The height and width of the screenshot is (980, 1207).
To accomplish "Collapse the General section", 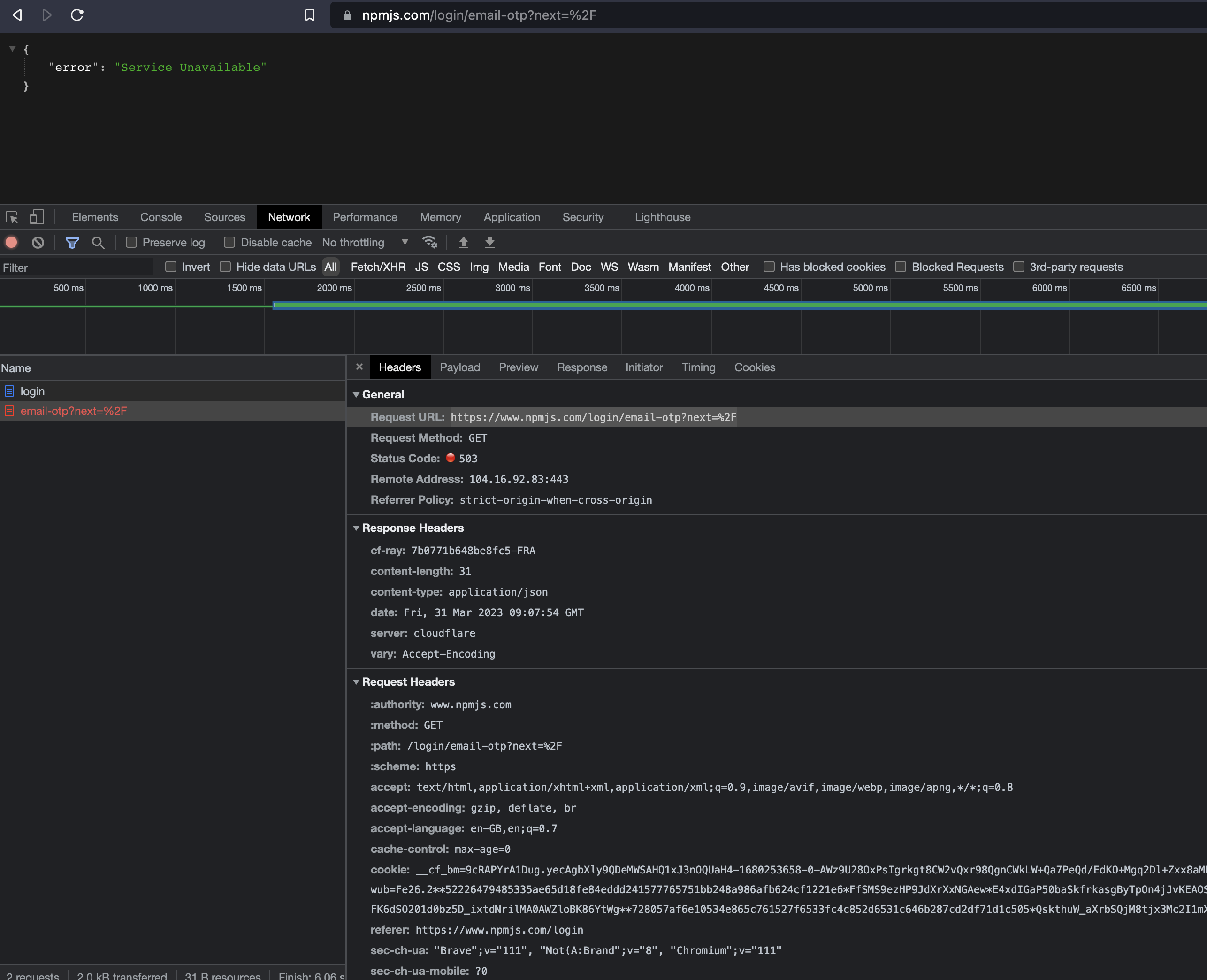I will pyautogui.click(x=356, y=395).
